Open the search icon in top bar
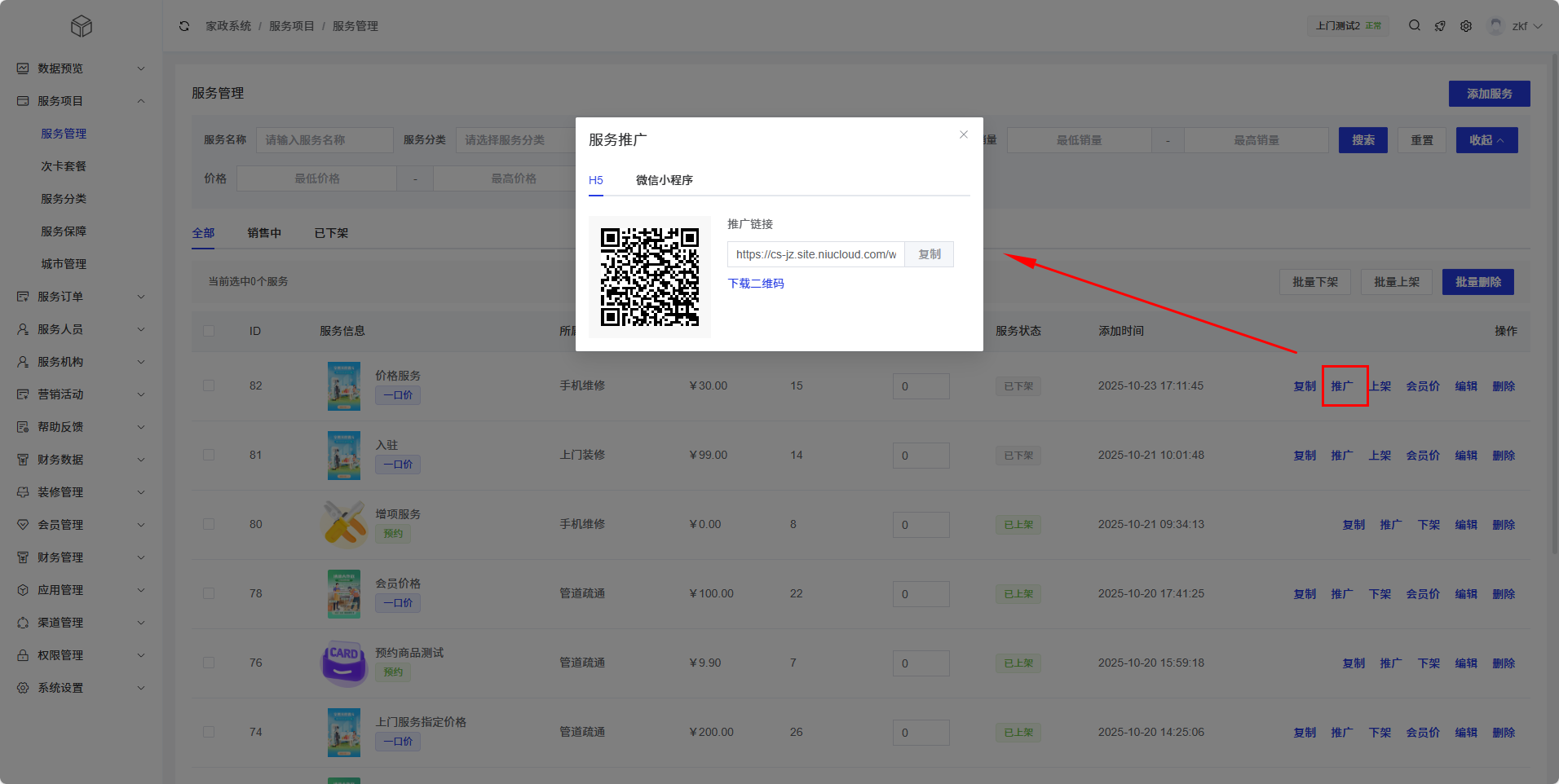 tap(1415, 26)
